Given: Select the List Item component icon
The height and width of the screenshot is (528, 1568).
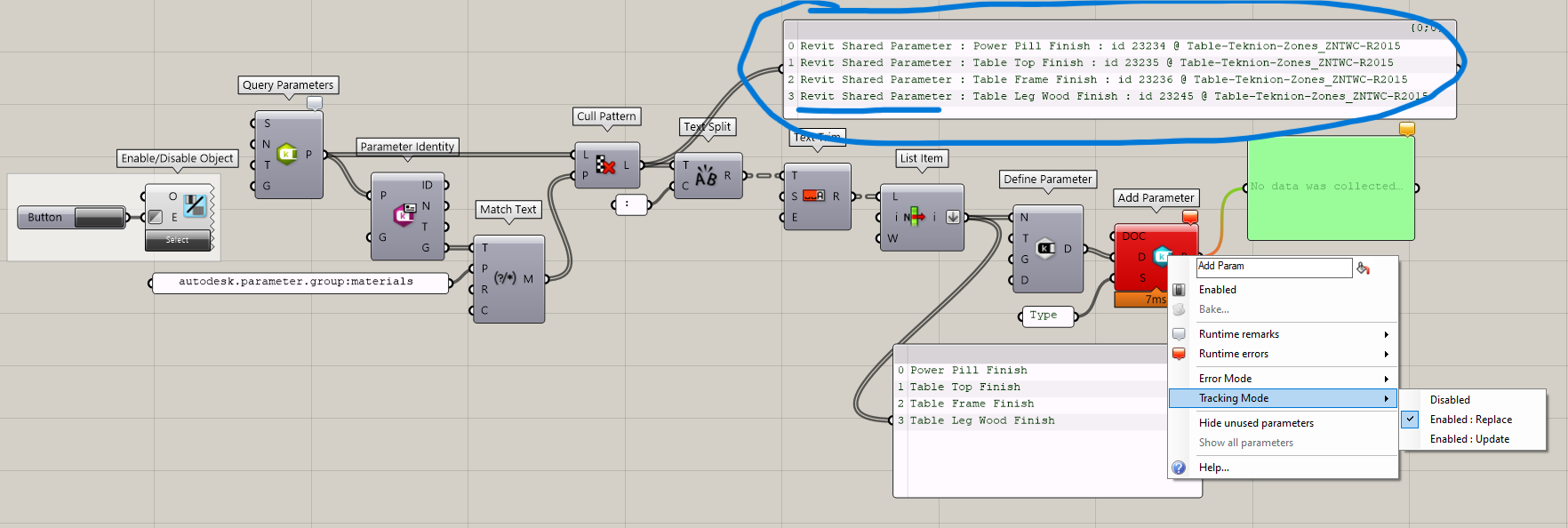Looking at the screenshot, I should 914,216.
